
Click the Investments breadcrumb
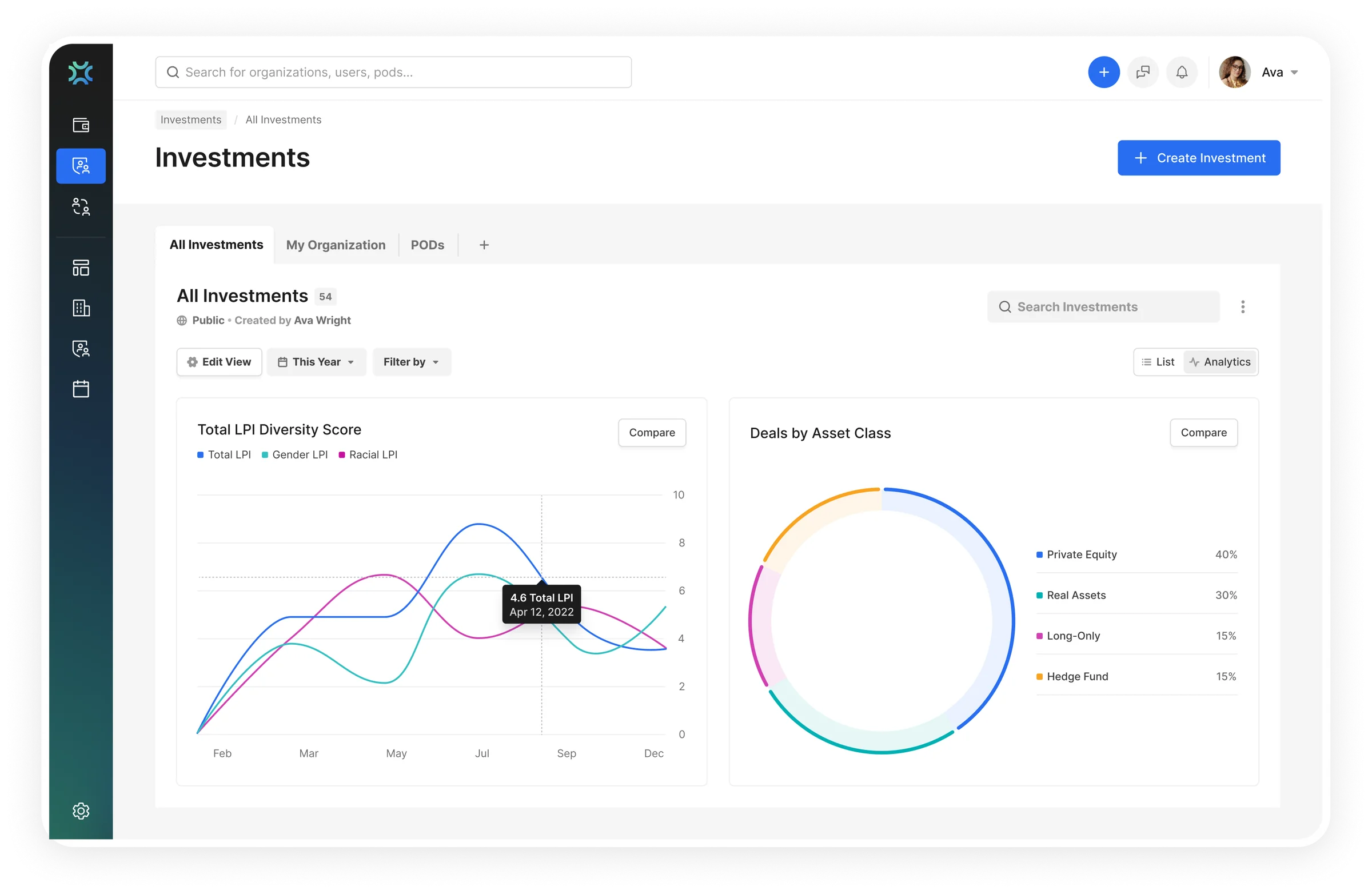[191, 120]
